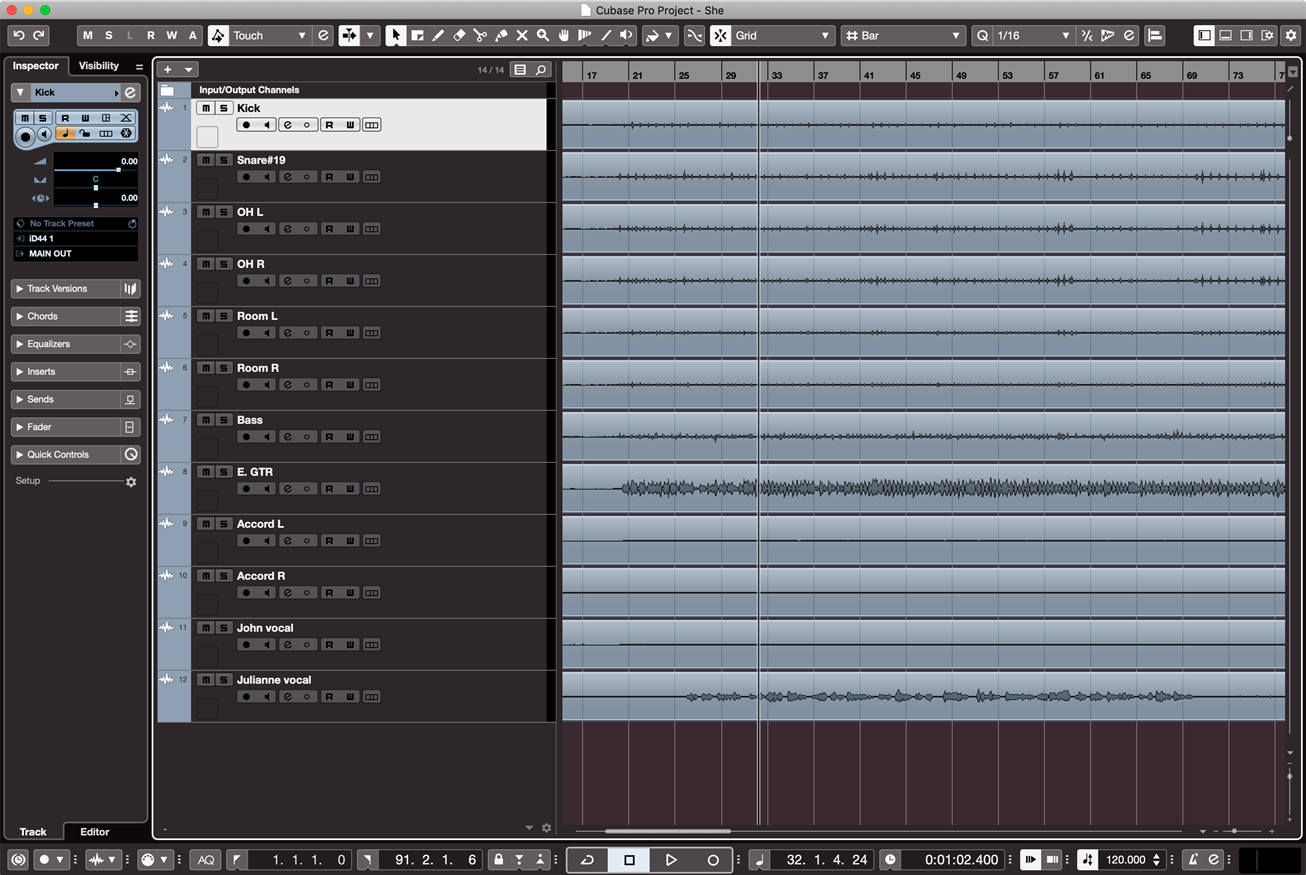Select the Play speaker tool
Image resolution: width=1306 pixels, height=875 pixels.
(x=627, y=35)
